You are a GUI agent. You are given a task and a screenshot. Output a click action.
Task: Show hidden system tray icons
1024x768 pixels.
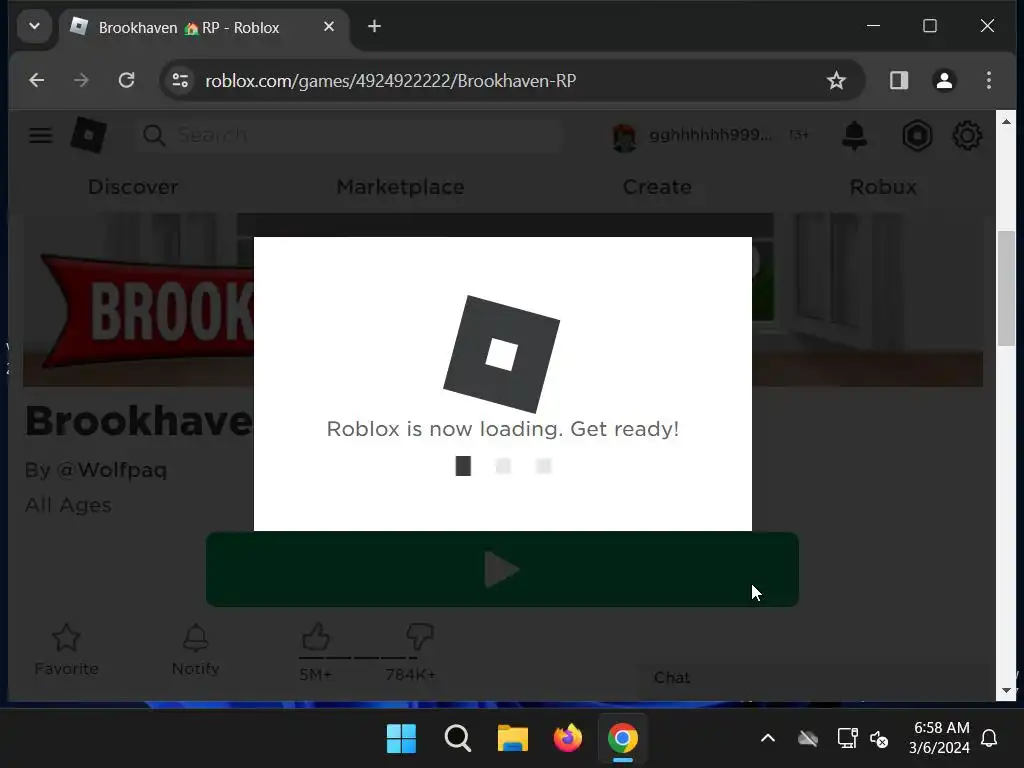coord(768,739)
